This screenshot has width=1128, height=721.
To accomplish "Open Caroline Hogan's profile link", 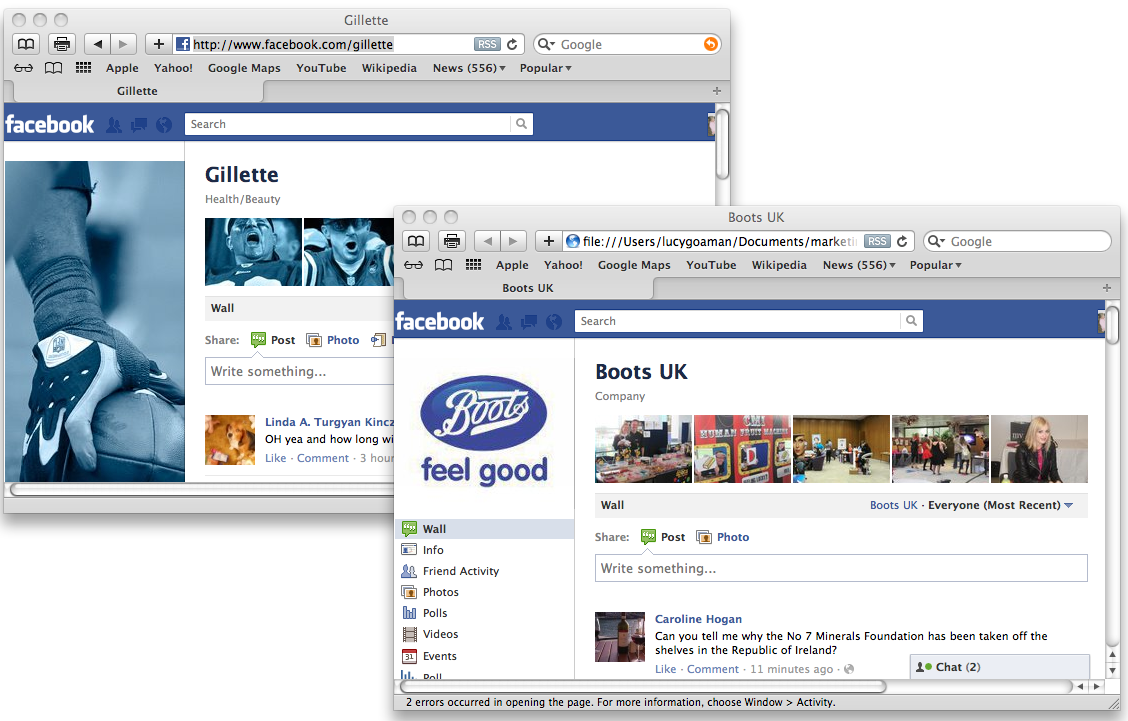I will click(698, 619).
